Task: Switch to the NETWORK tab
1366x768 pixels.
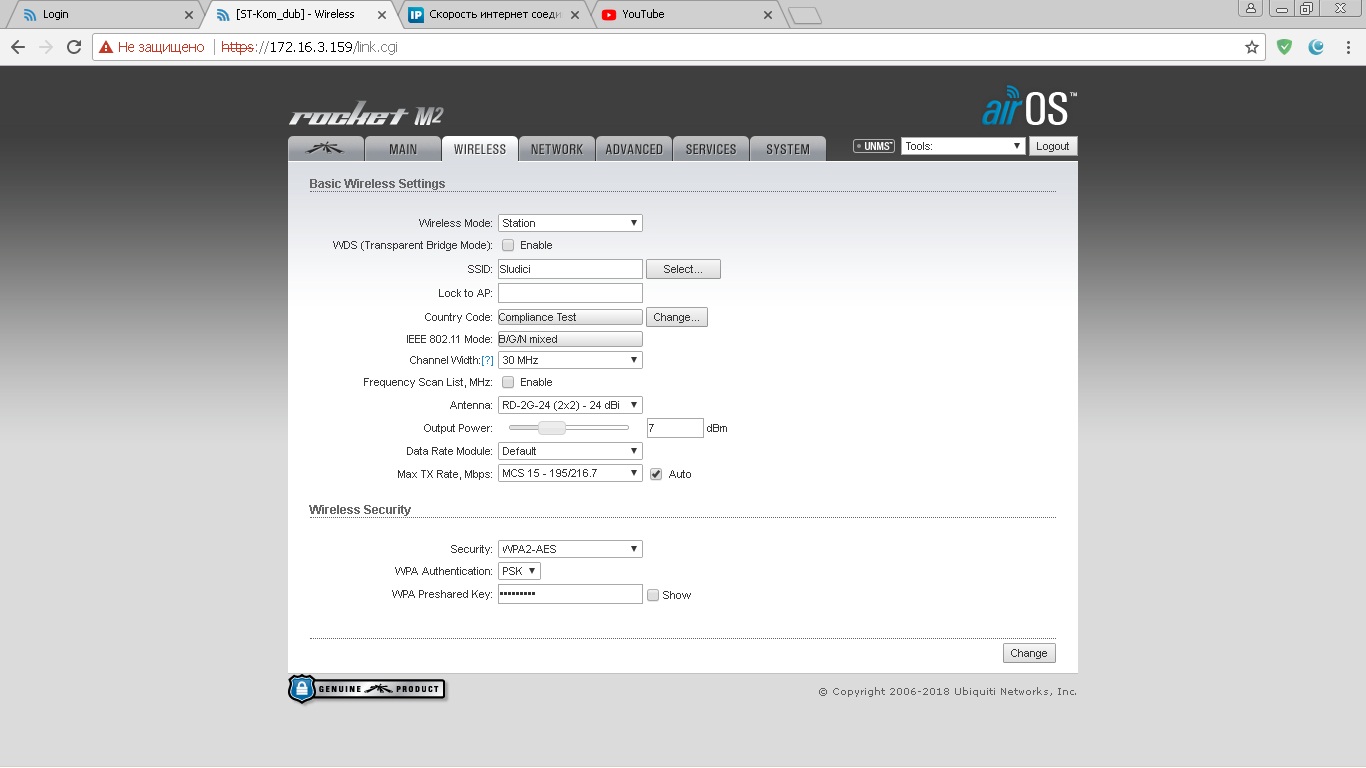Action: point(556,149)
